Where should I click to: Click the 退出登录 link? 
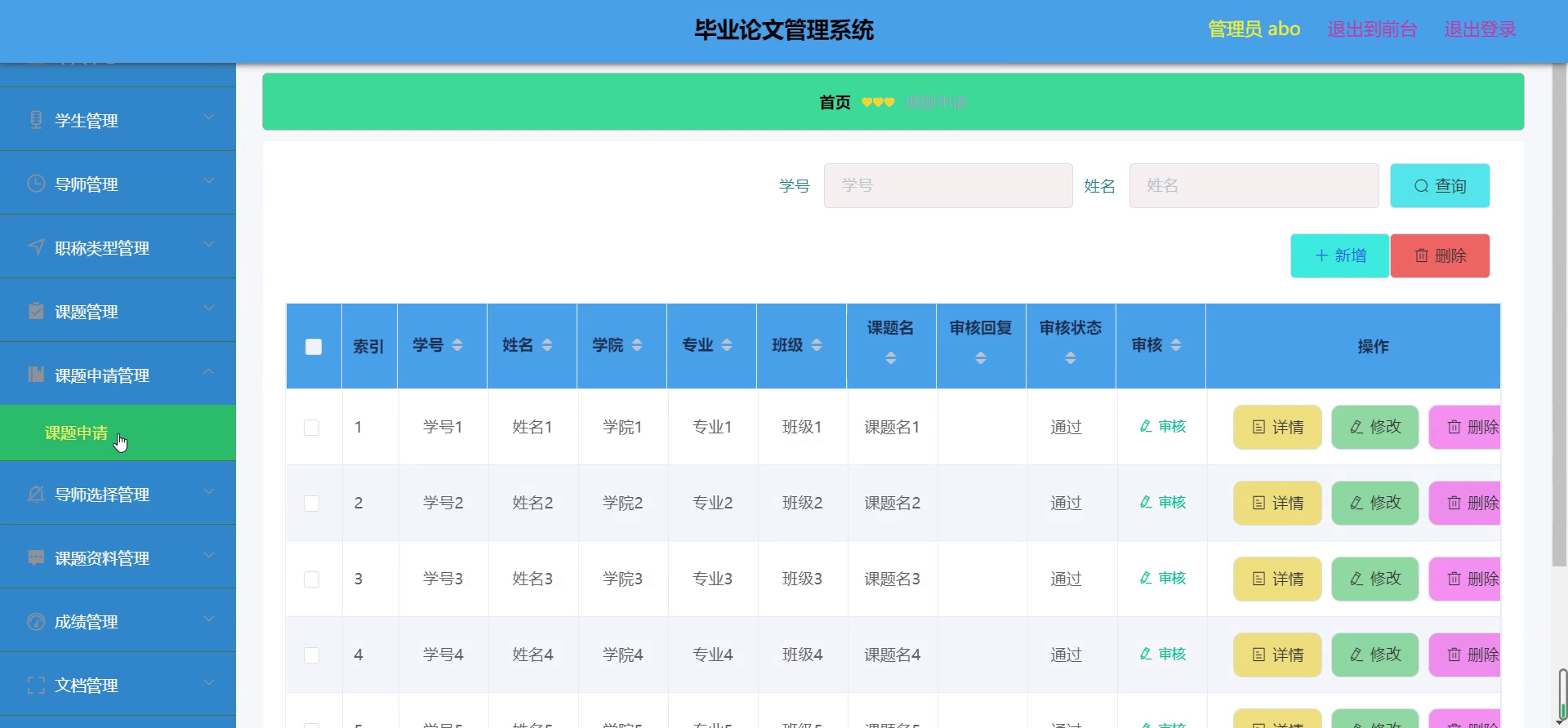pyautogui.click(x=1480, y=29)
